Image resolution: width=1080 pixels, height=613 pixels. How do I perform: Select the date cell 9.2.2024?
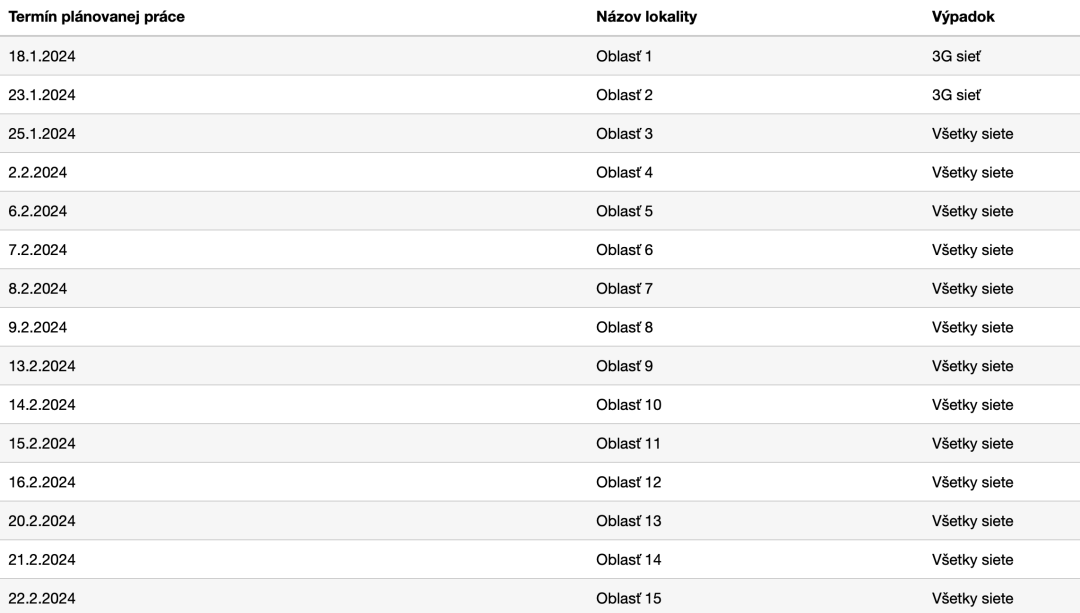pyautogui.click(x=38, y=327)
